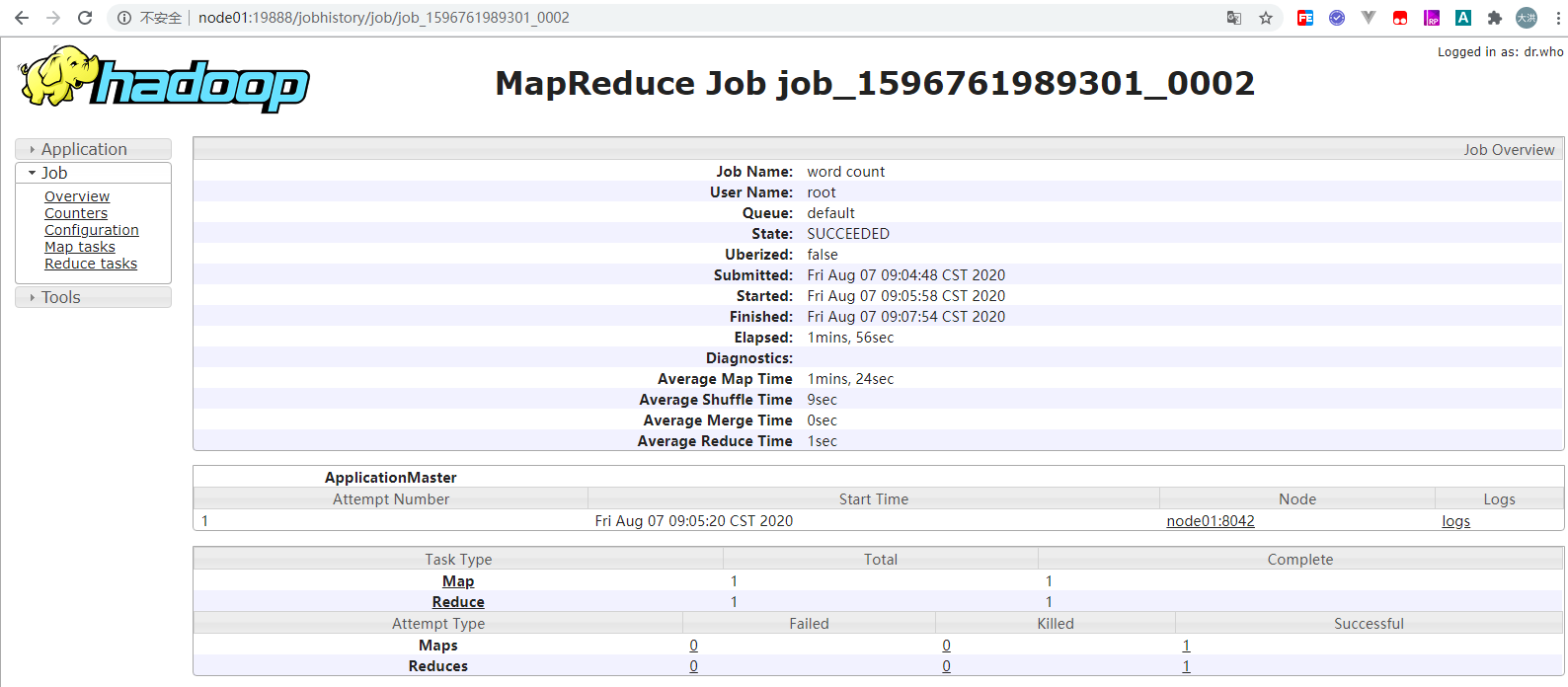1568x687 pixels.
Task: Click the 'root' user name value
Action: click(x=822, y=192)
